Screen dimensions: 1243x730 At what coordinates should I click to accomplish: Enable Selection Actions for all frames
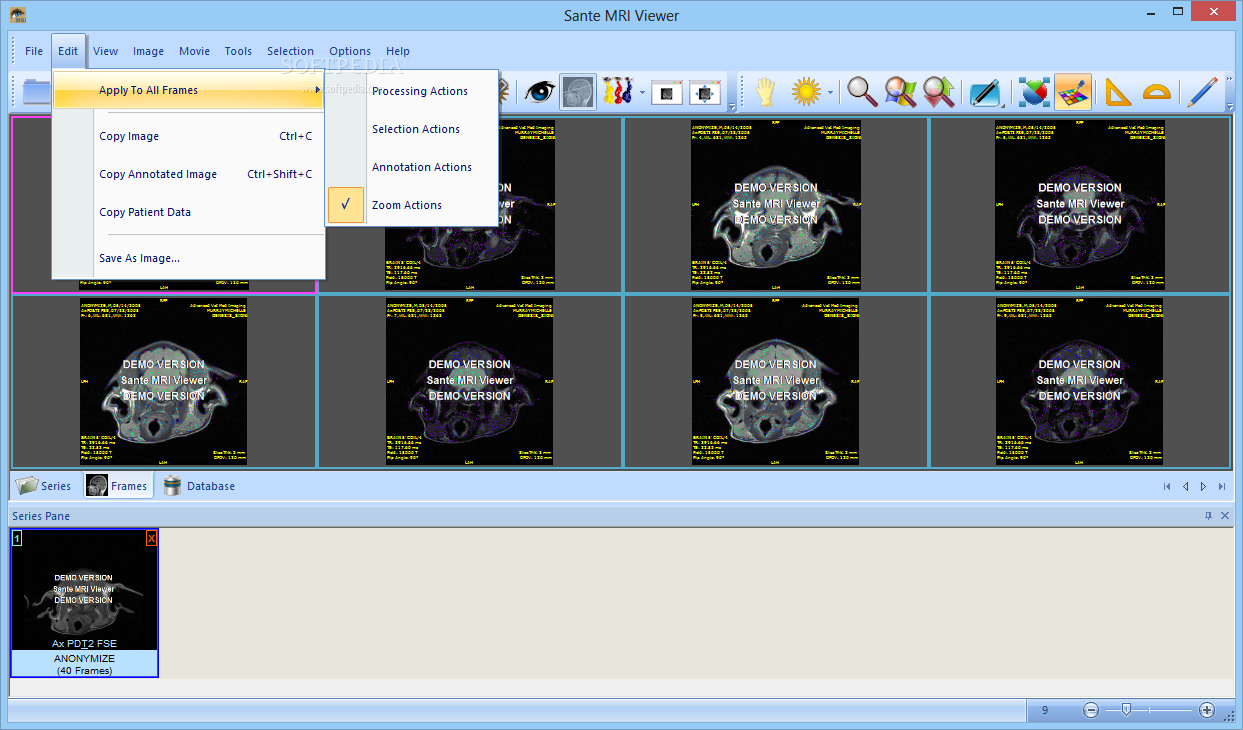[412, 129]
